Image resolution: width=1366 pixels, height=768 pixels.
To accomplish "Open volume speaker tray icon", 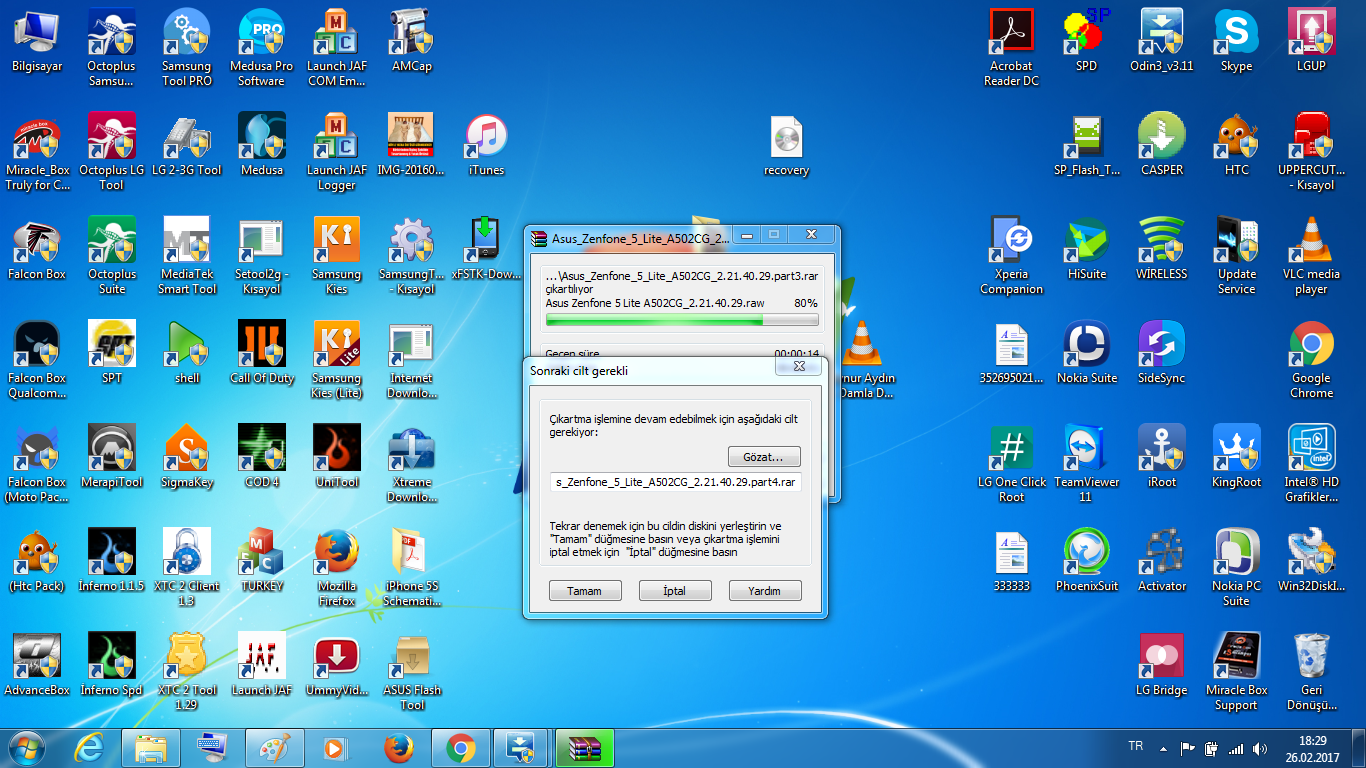I will (1260, 748).
